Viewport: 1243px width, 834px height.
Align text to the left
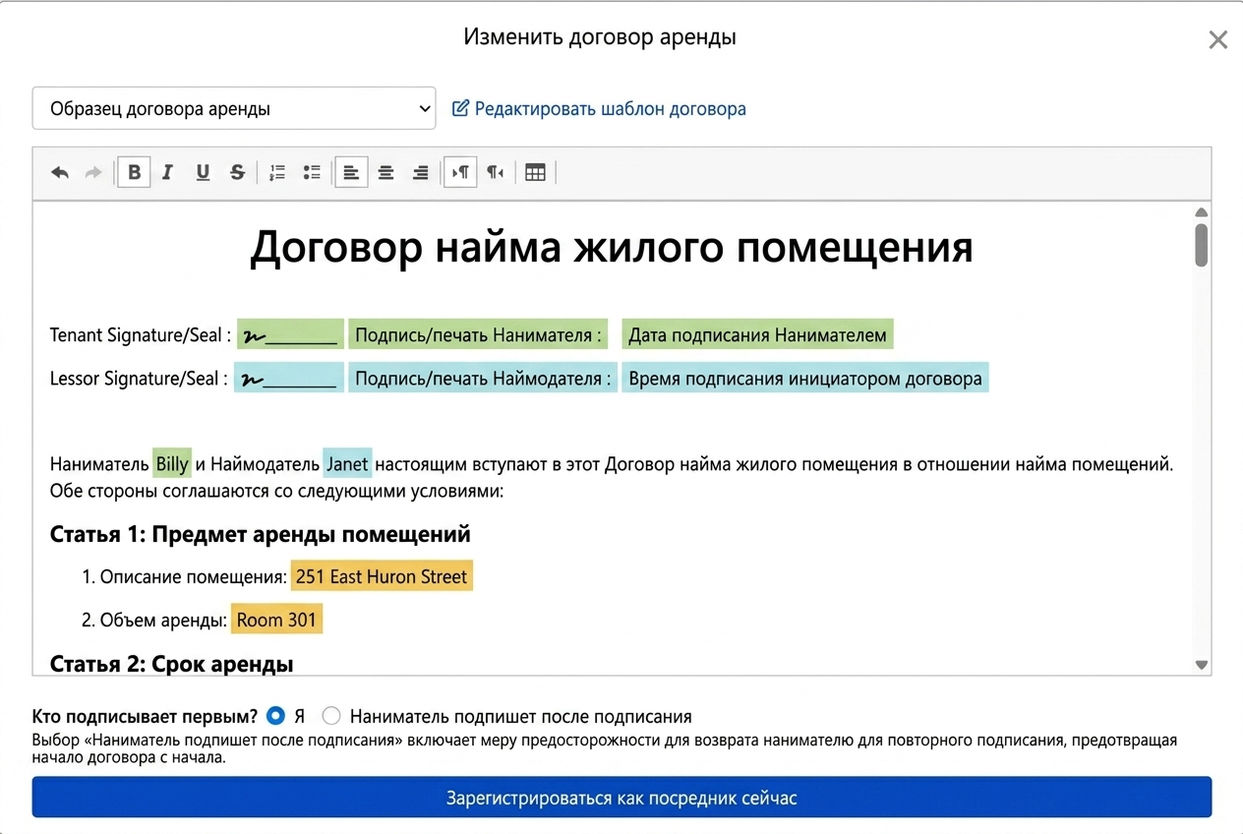[351, 173]
